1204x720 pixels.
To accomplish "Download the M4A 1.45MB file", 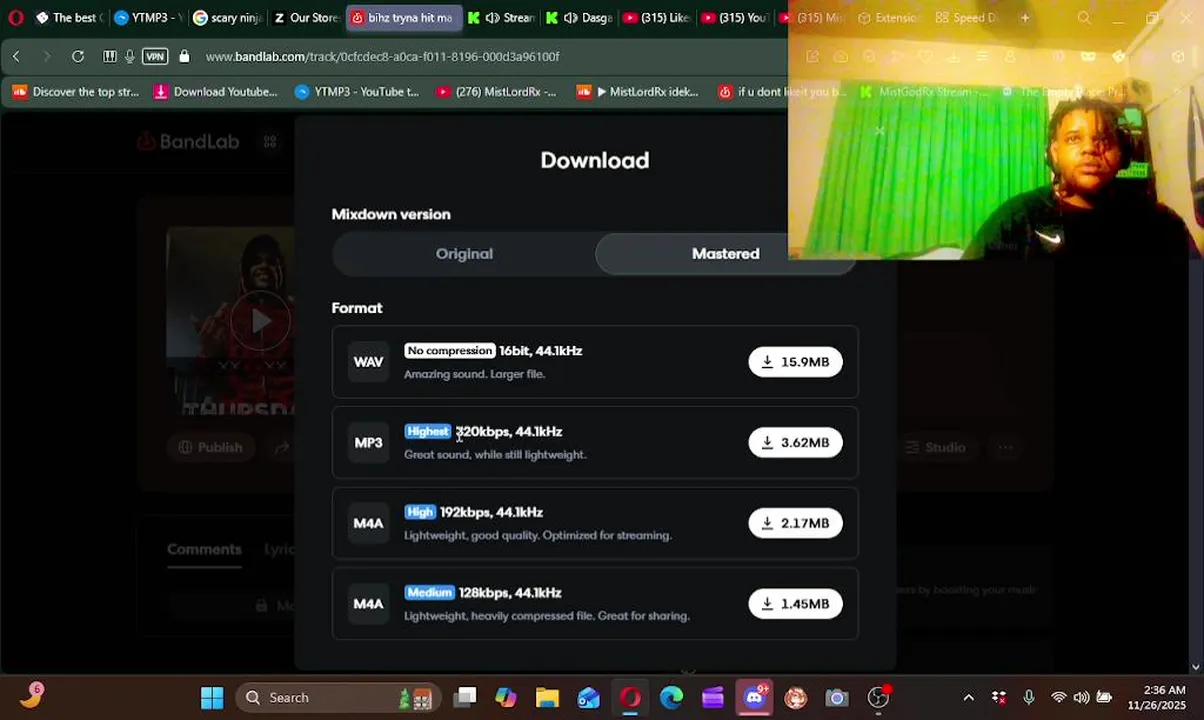I will (x=795, y=604).
